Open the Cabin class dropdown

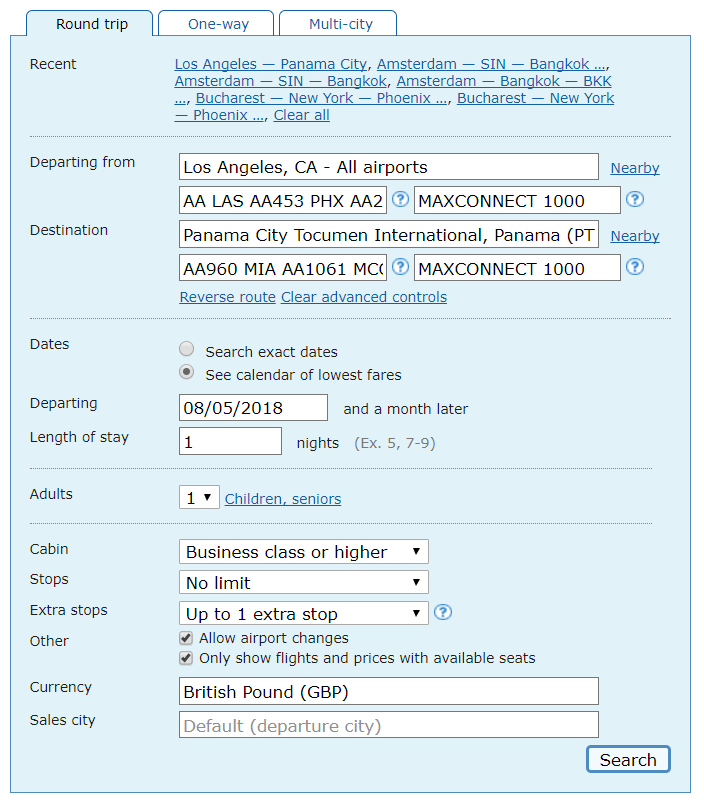(304, 552)
